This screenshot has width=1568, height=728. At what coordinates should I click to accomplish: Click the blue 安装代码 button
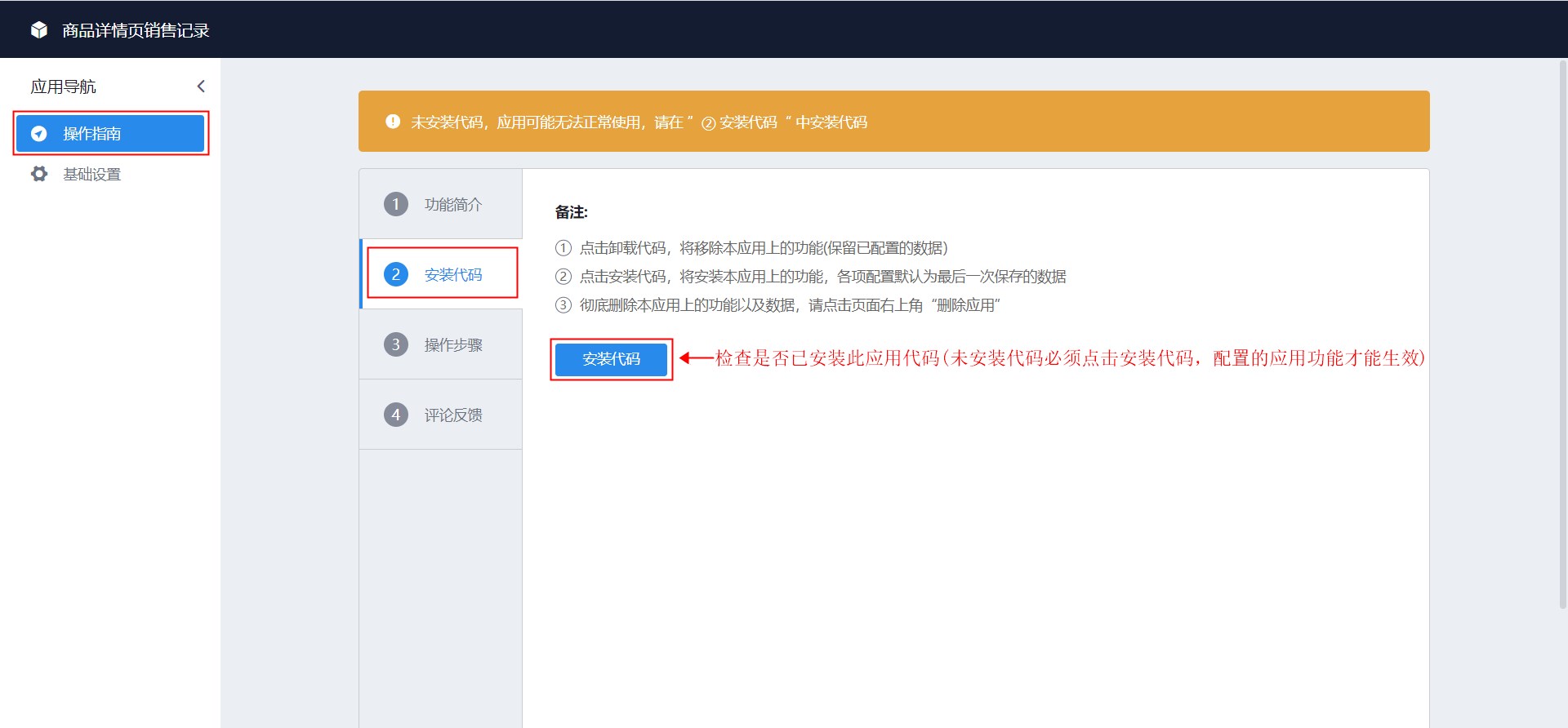coord(611,359)
